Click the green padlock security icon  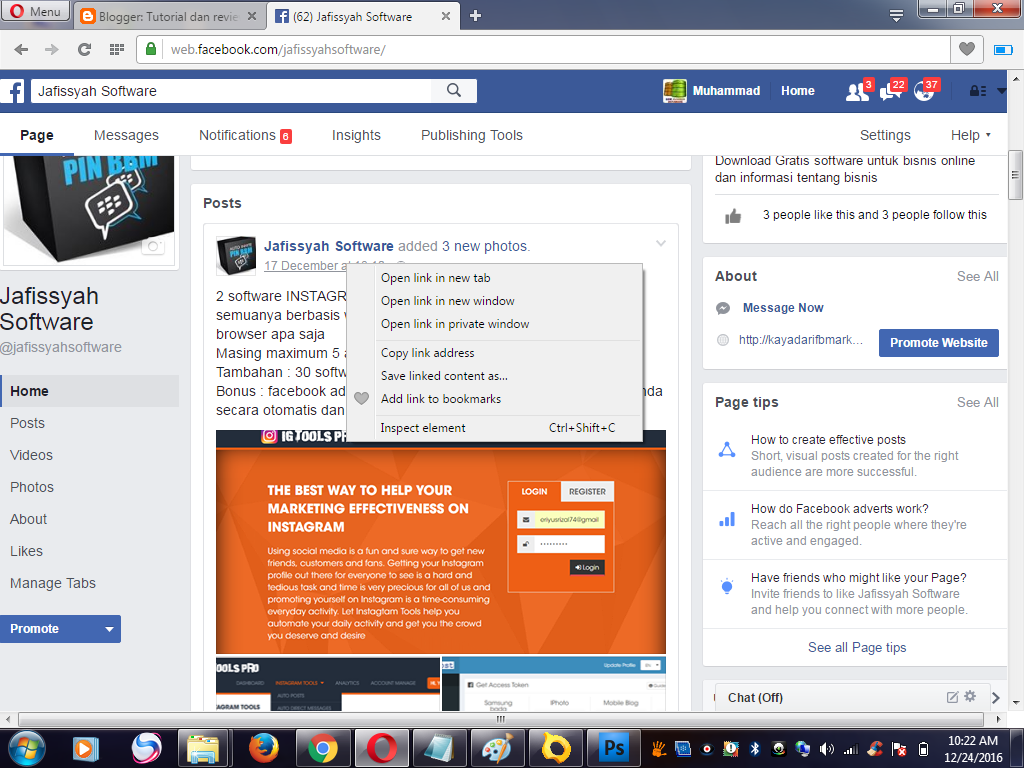(x=151, y=49)
